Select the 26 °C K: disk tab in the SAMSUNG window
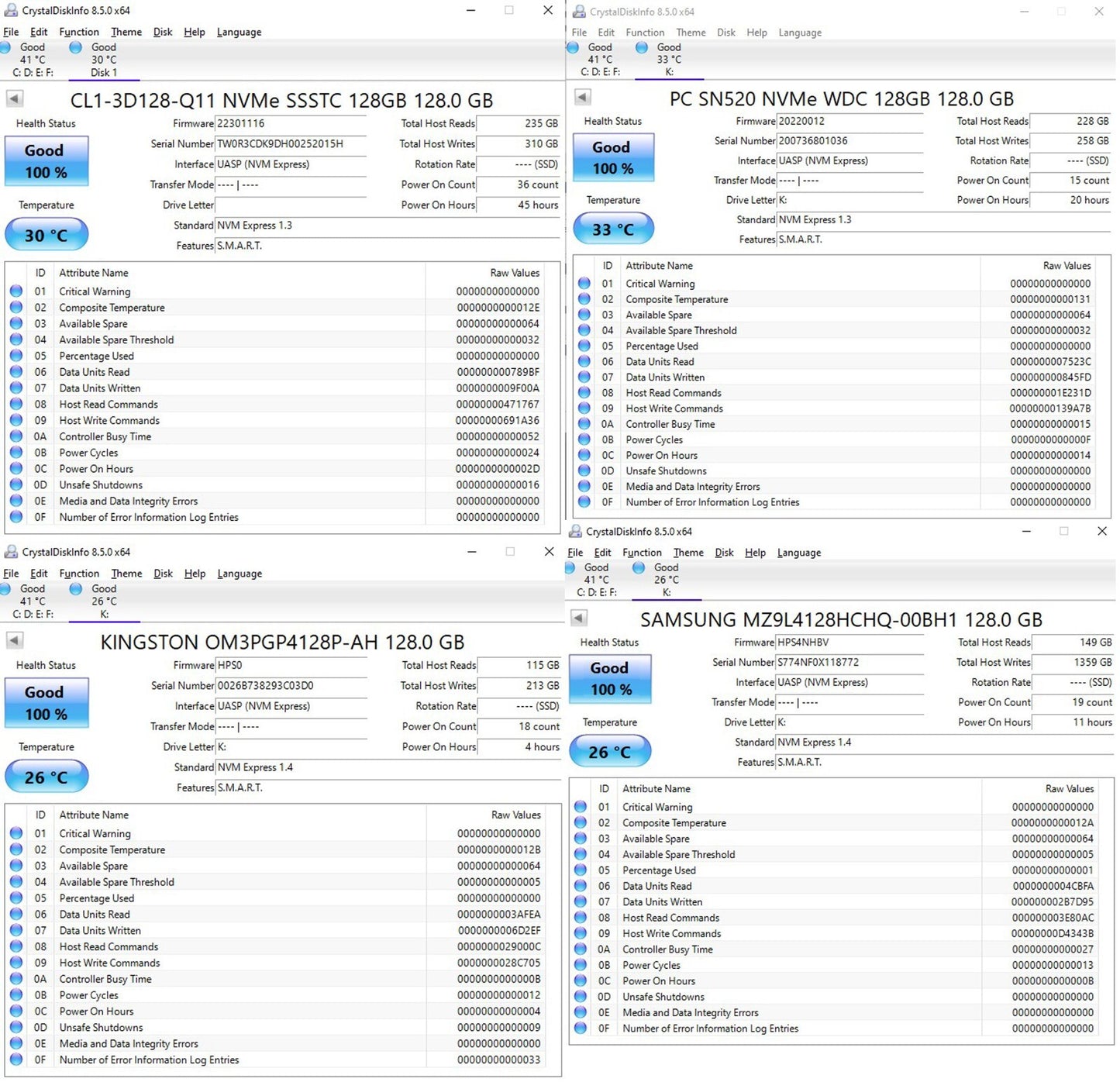 667,580
